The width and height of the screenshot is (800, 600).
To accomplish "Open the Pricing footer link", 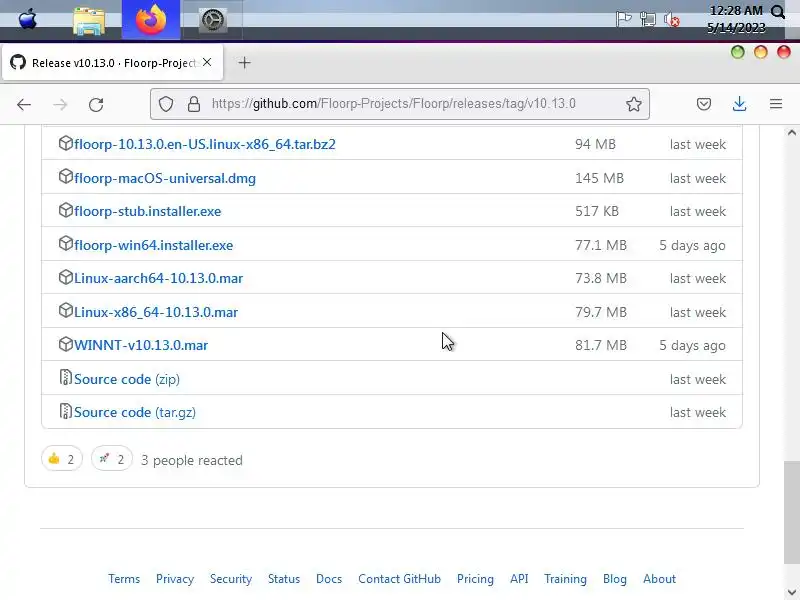I will pyautogui.click(x=476, y=579).
